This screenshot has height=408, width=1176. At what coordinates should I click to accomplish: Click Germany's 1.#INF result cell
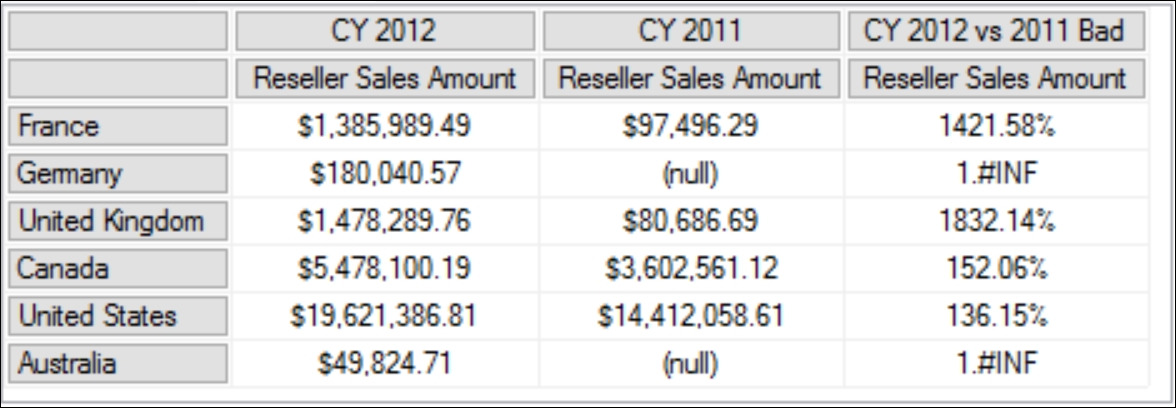tap(997, 173)
